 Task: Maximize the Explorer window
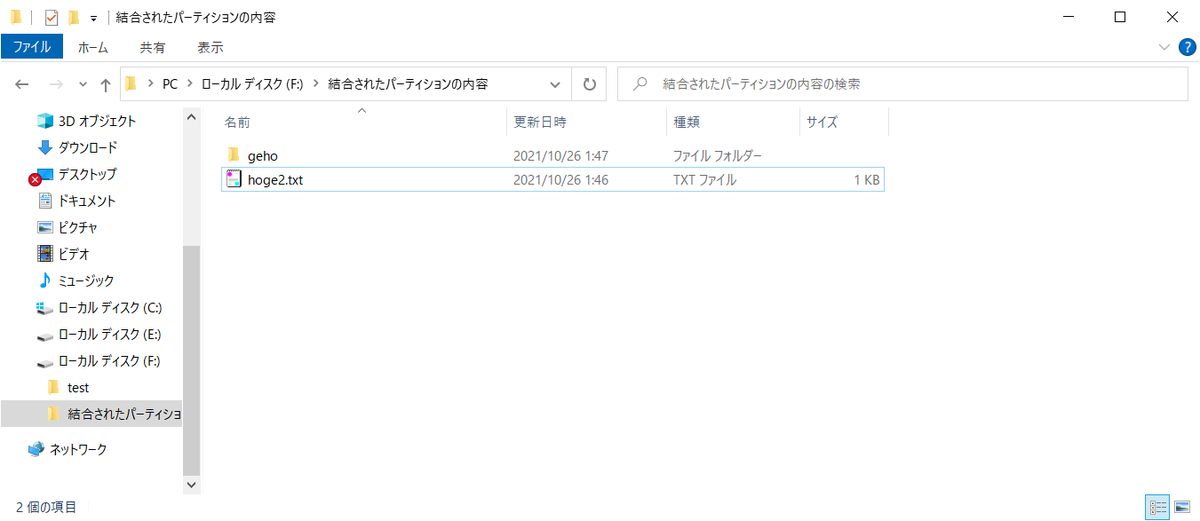point(1120,17)
